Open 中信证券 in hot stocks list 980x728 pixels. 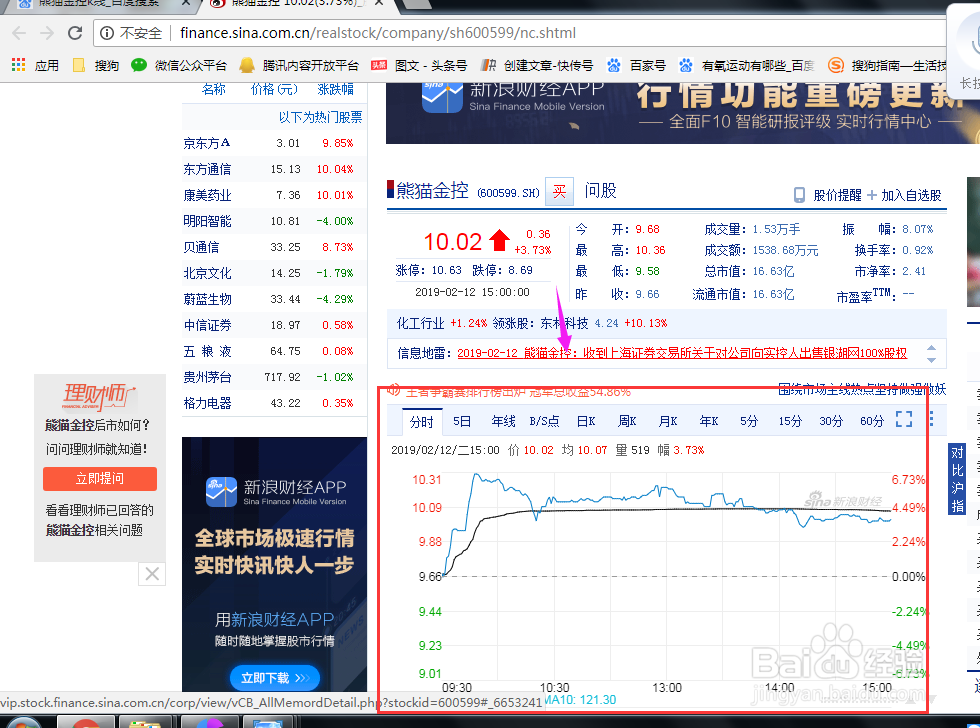(207, 326)
